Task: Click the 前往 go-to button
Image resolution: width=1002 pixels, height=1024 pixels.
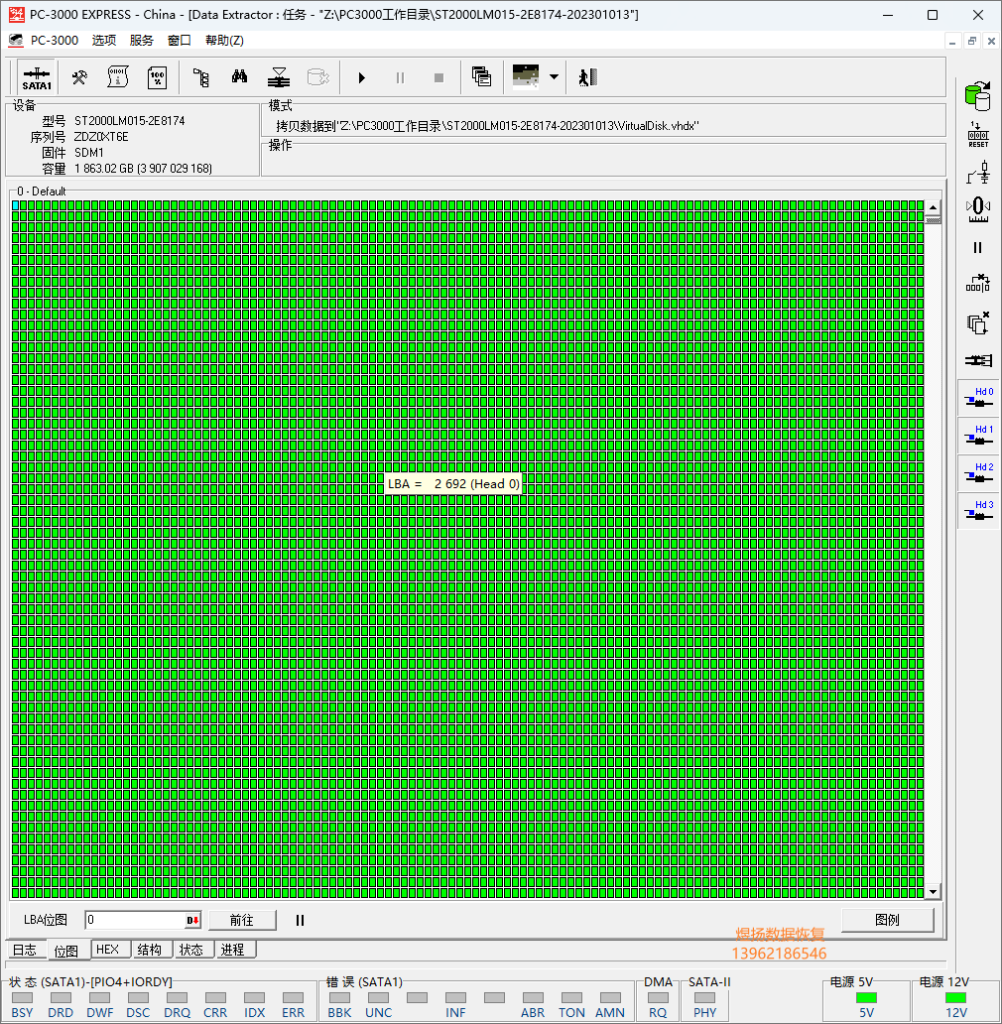Action: coord(242,920)
